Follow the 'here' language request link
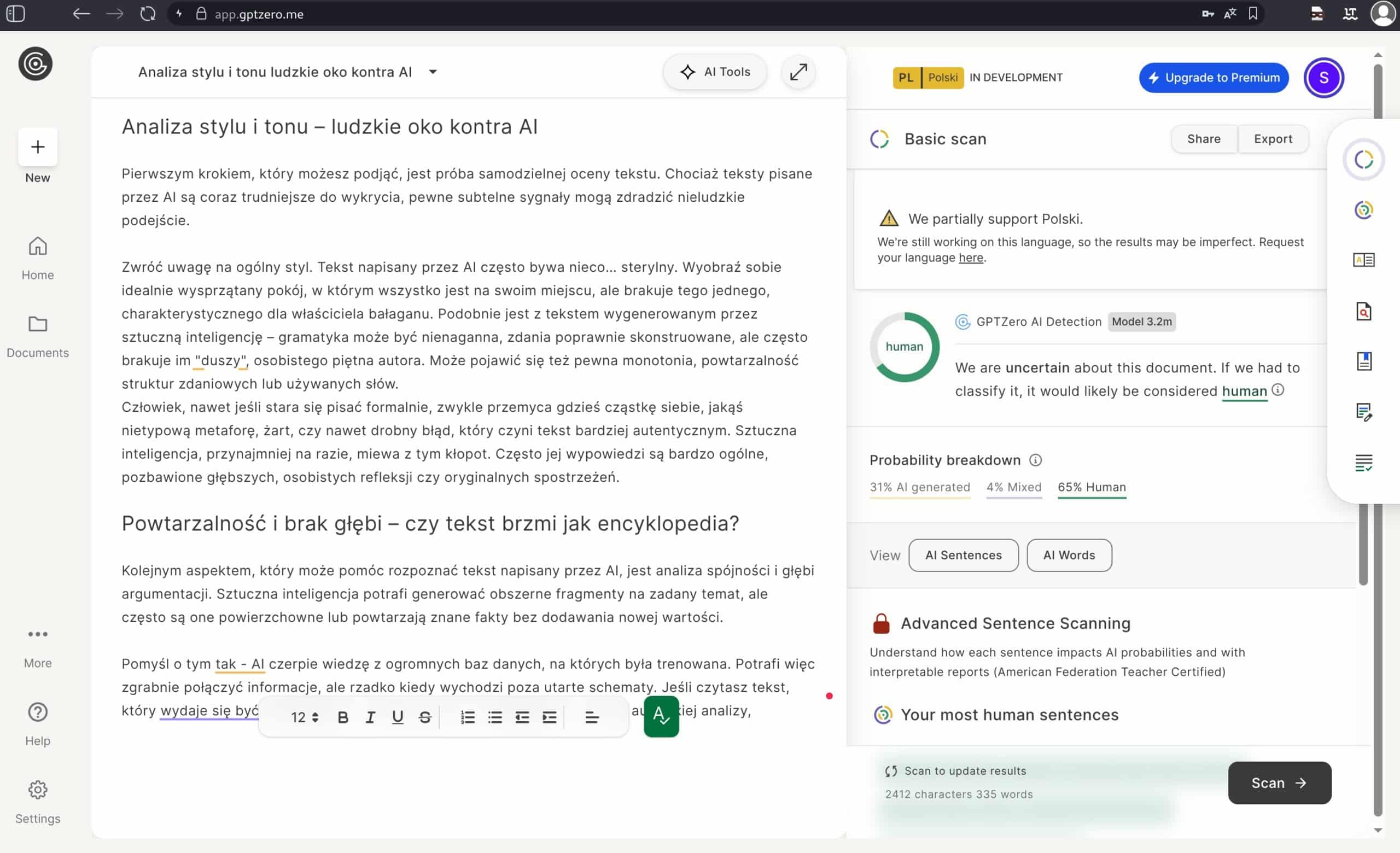This screenshot has height=853, width=1400. (x=971, y=258)
